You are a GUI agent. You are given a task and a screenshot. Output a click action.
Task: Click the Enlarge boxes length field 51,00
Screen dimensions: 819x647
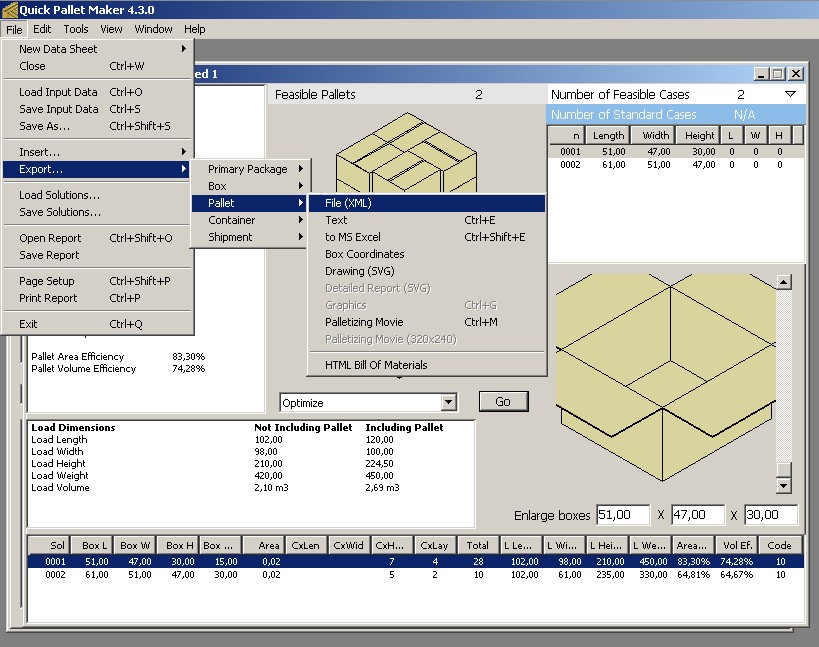coord(623,515)
